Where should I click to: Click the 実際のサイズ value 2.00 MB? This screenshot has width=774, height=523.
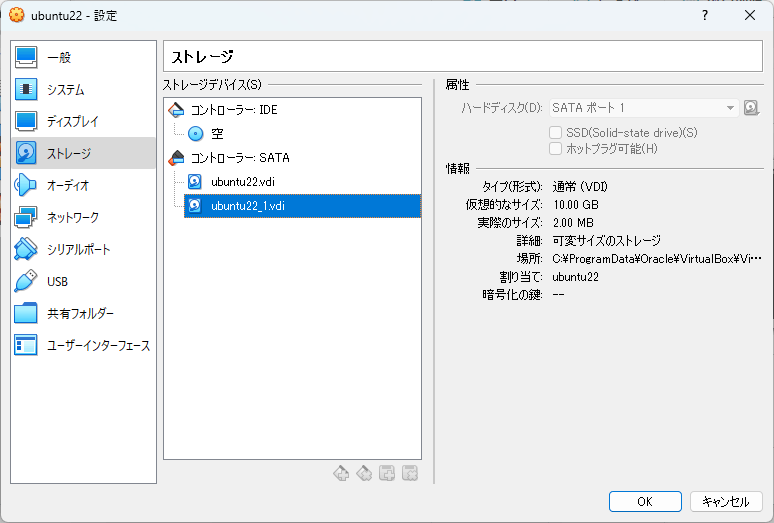coord(573,223)
